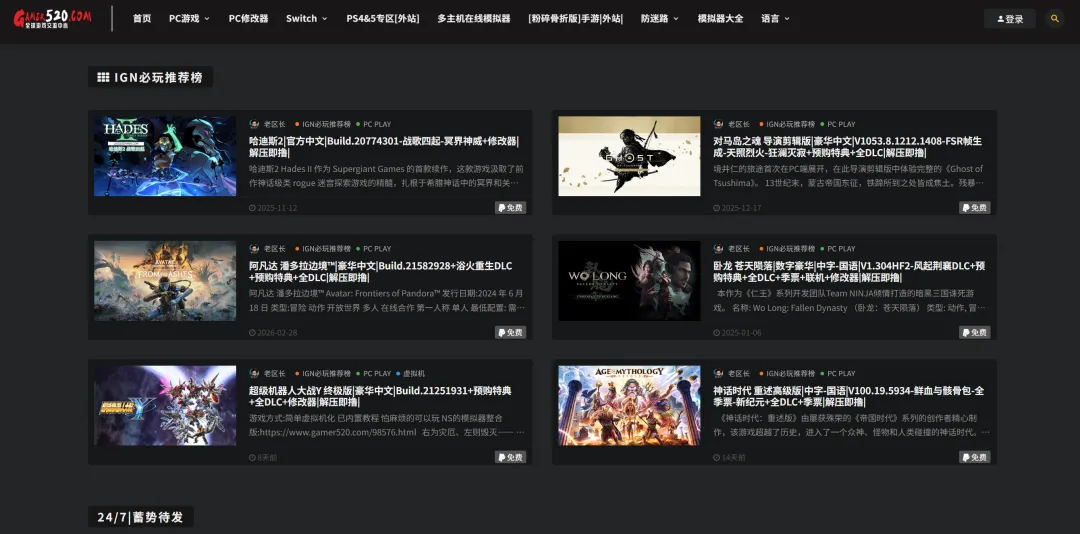This screenshot has width=1080, height=534.
Task: Open the Avatar From the Ashes thumbnail
Action: 165,280
